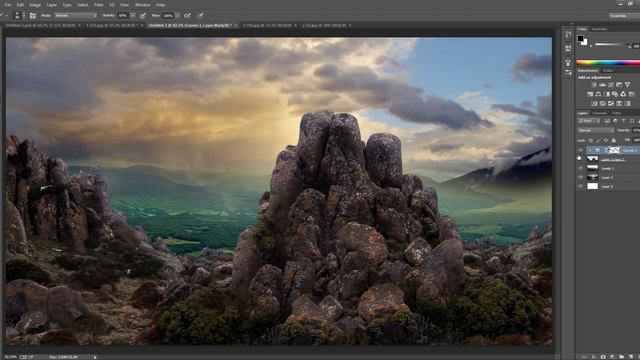Open the Properties panel icon in the collapsed dock
This screenshot has height=360, width=640.
(x=568, y=48)
